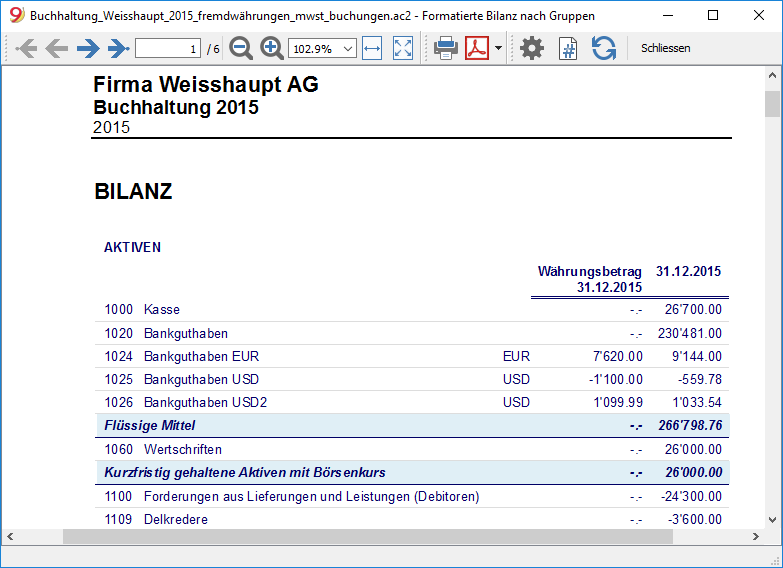
Task: Click the '1060 Wertschriften' row label
Action: 163,449
